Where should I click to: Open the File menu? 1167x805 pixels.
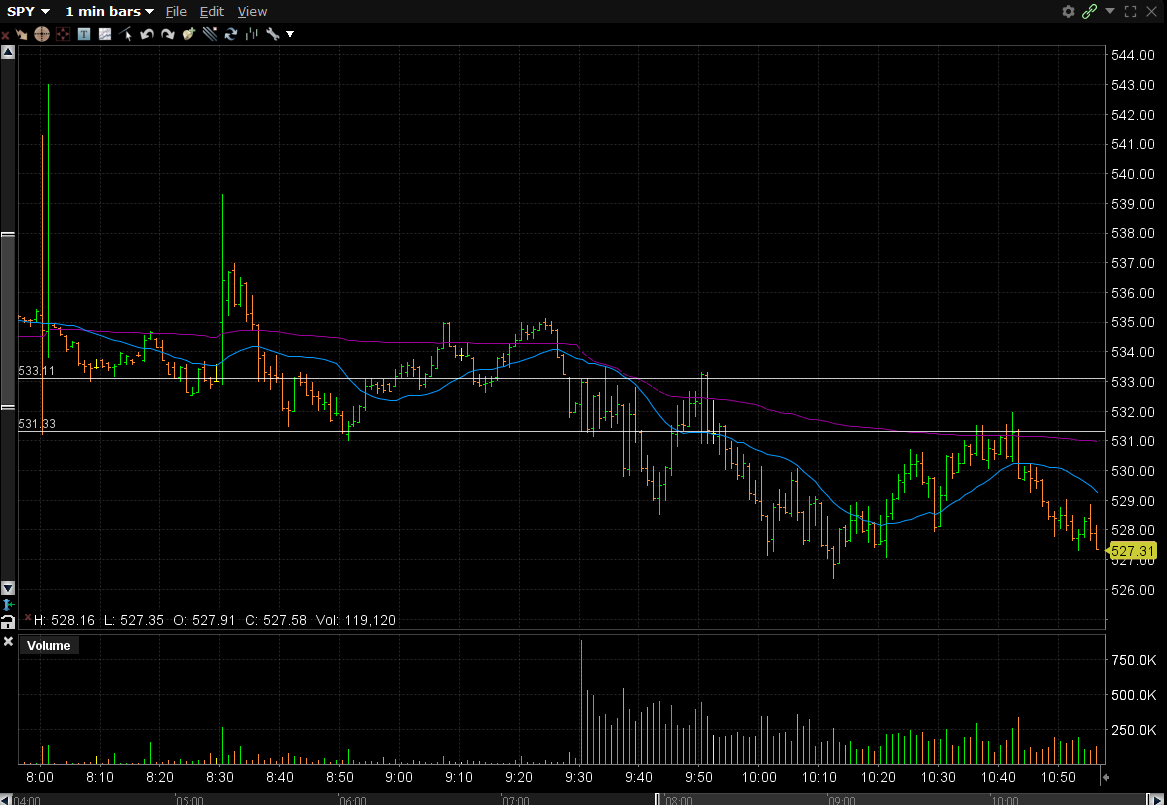[x=176, y=11]
